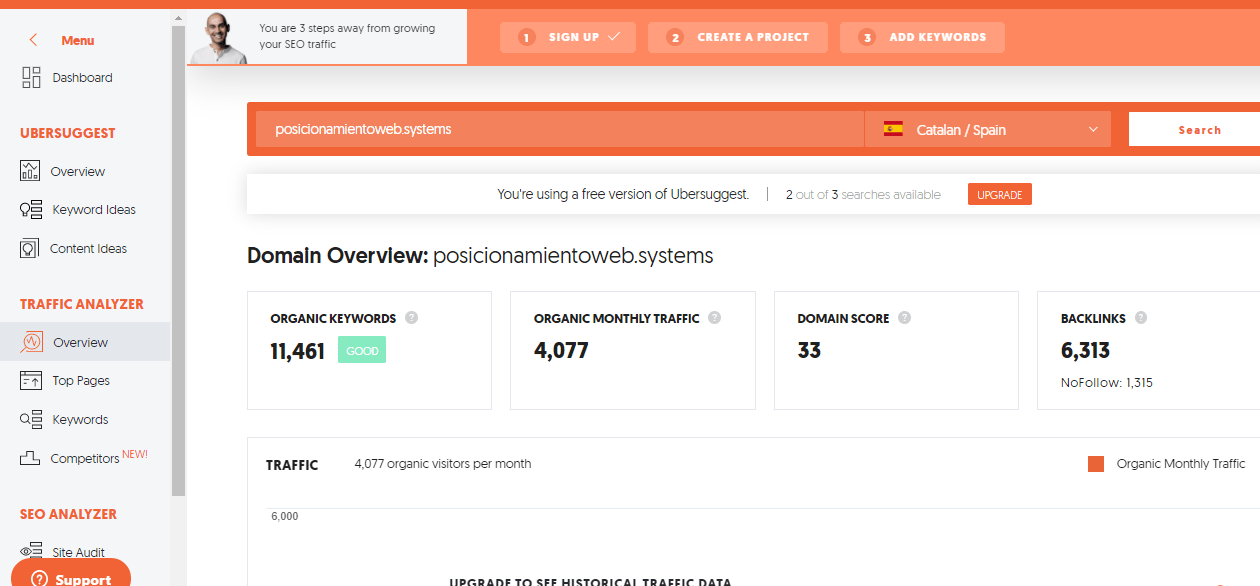Click the language dropdown chevron arrow
The height and width of the screenshot is (586, 1260).
pos(1093,129)
